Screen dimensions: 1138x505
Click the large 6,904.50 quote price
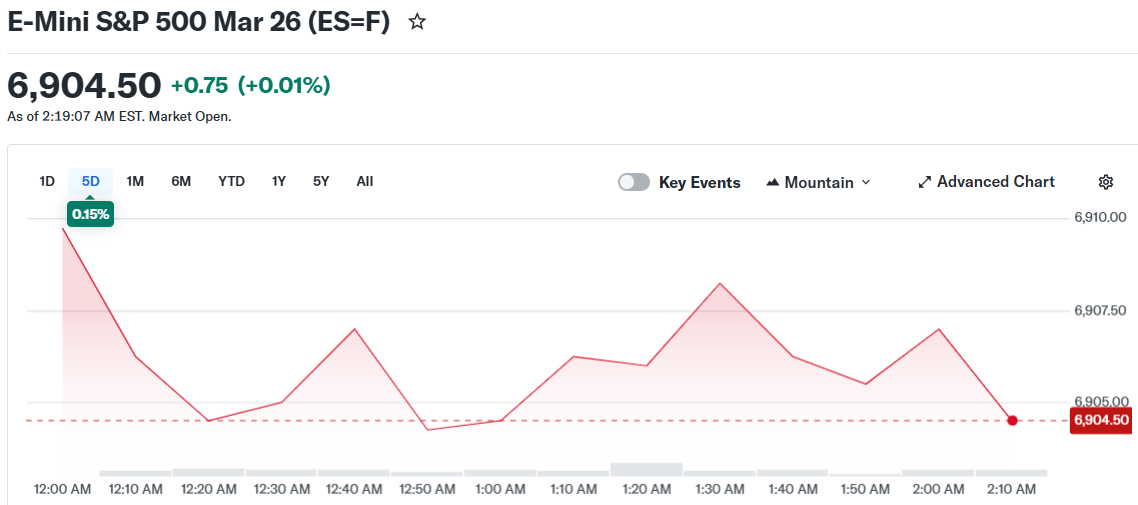(x=84, y=86)
